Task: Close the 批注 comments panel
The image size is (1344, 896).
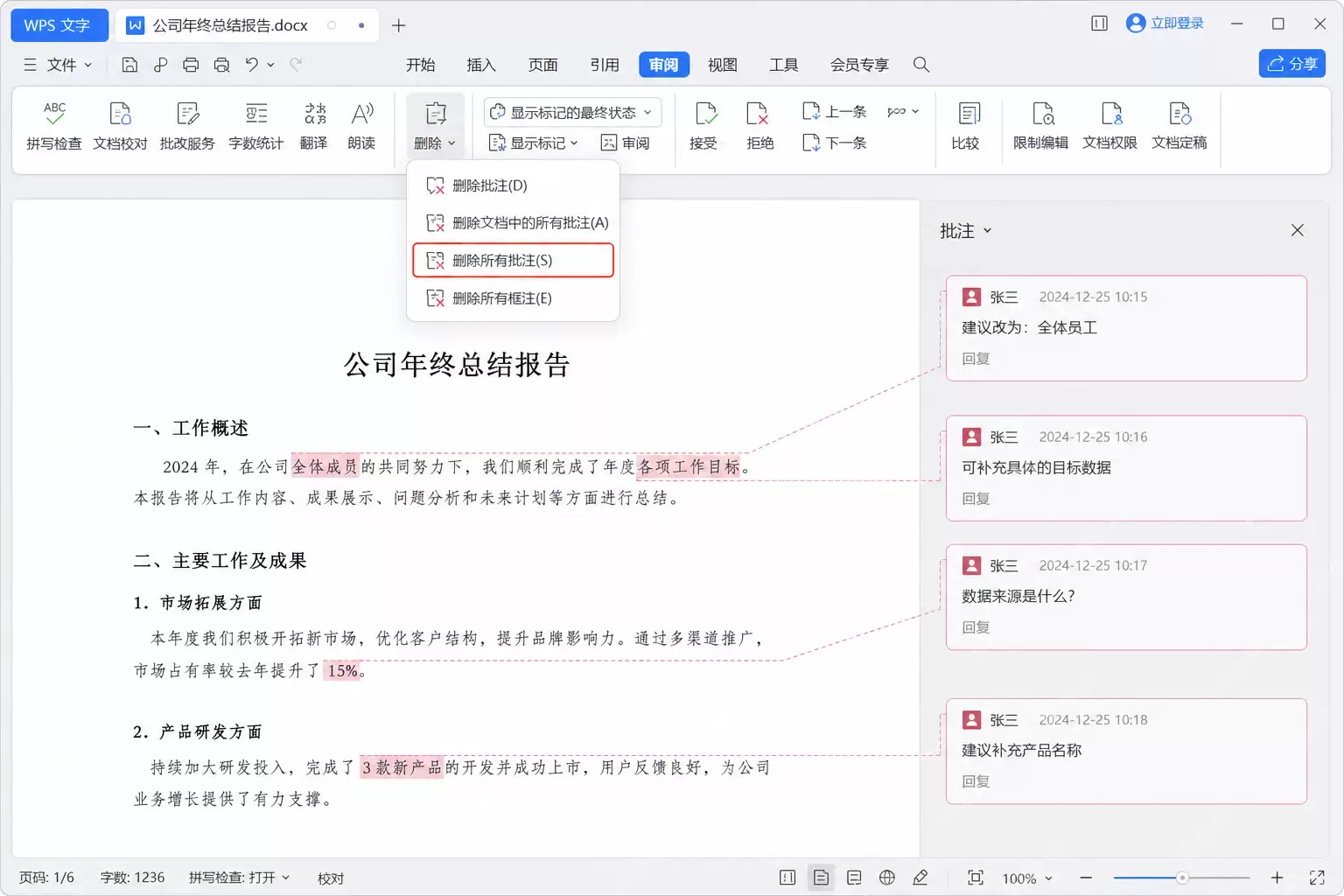Action: pos(1298,230)
